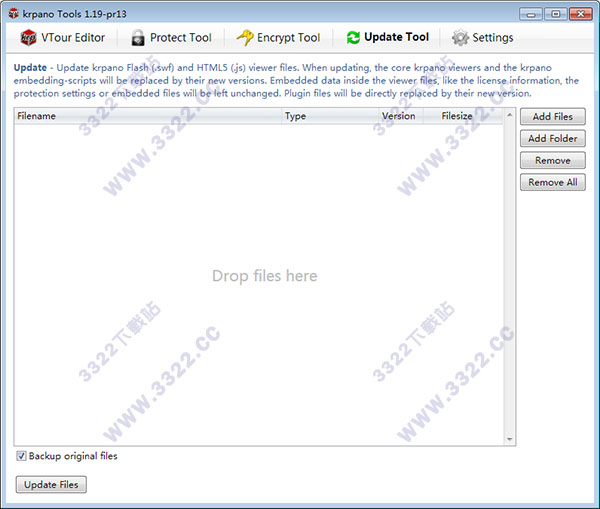Sort by the Version column header
This screenshot has height=509, width=600.
pyautogui.click(x=401, y=116)
